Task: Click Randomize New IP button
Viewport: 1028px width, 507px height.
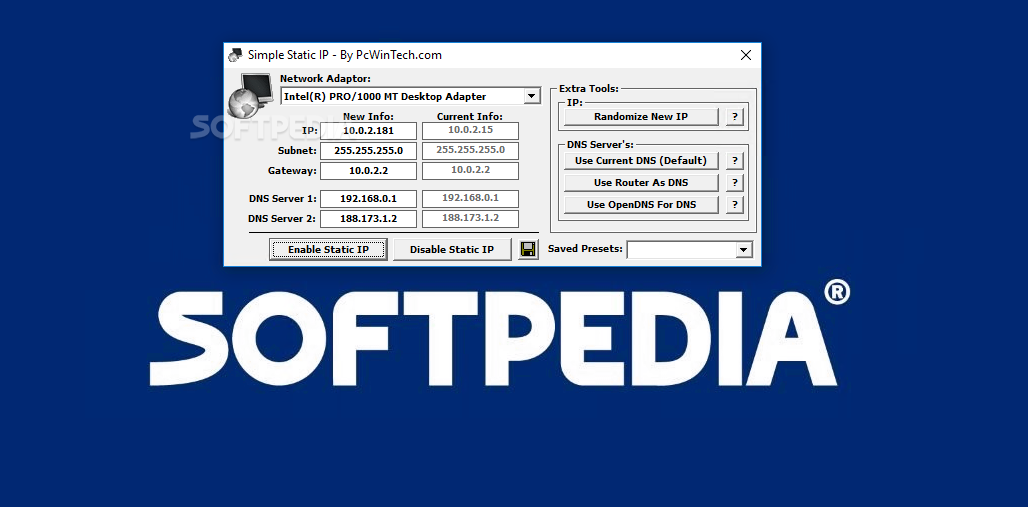Action: pos(641,117)
